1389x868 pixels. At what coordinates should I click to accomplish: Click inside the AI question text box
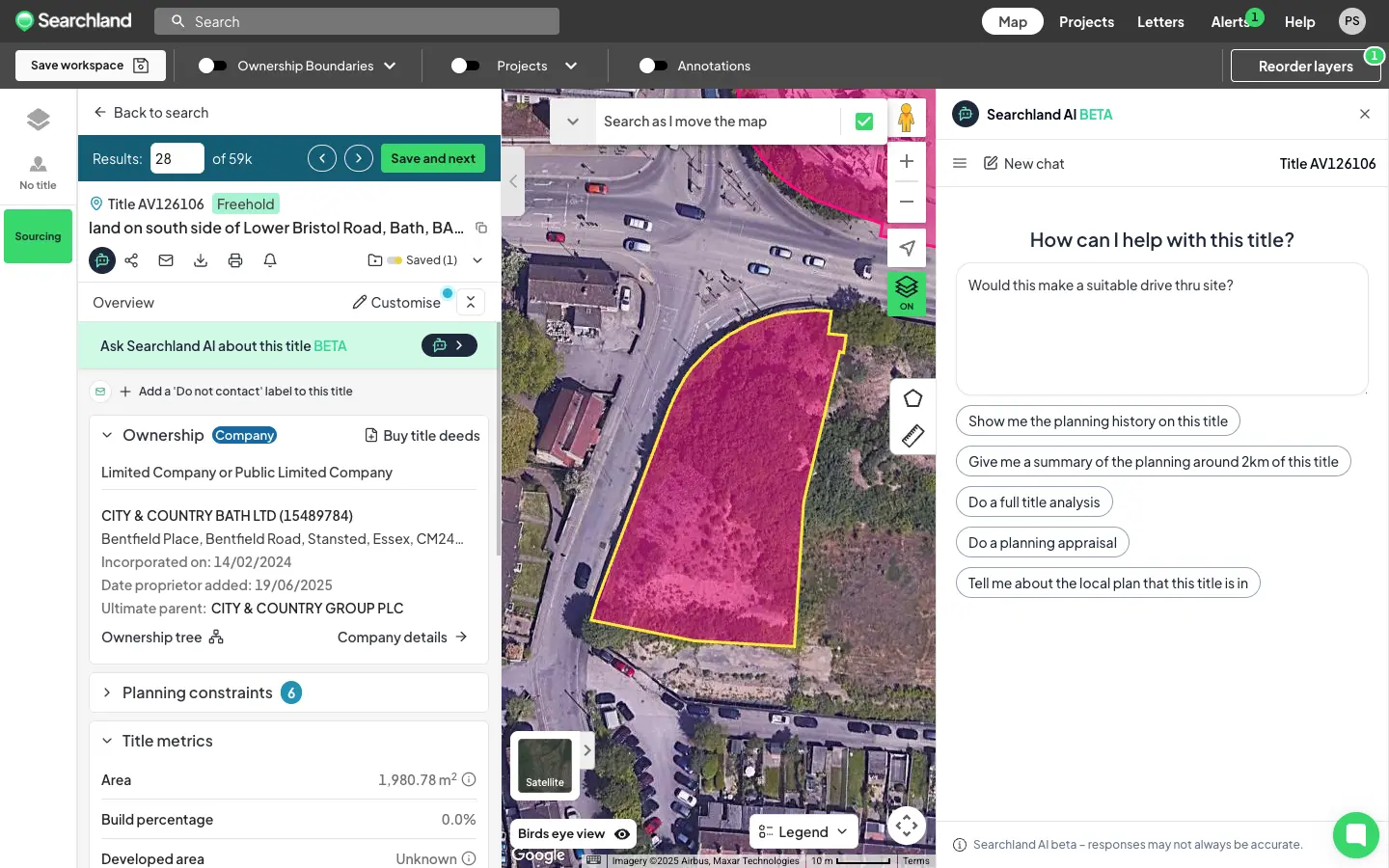coord(1161,328)
